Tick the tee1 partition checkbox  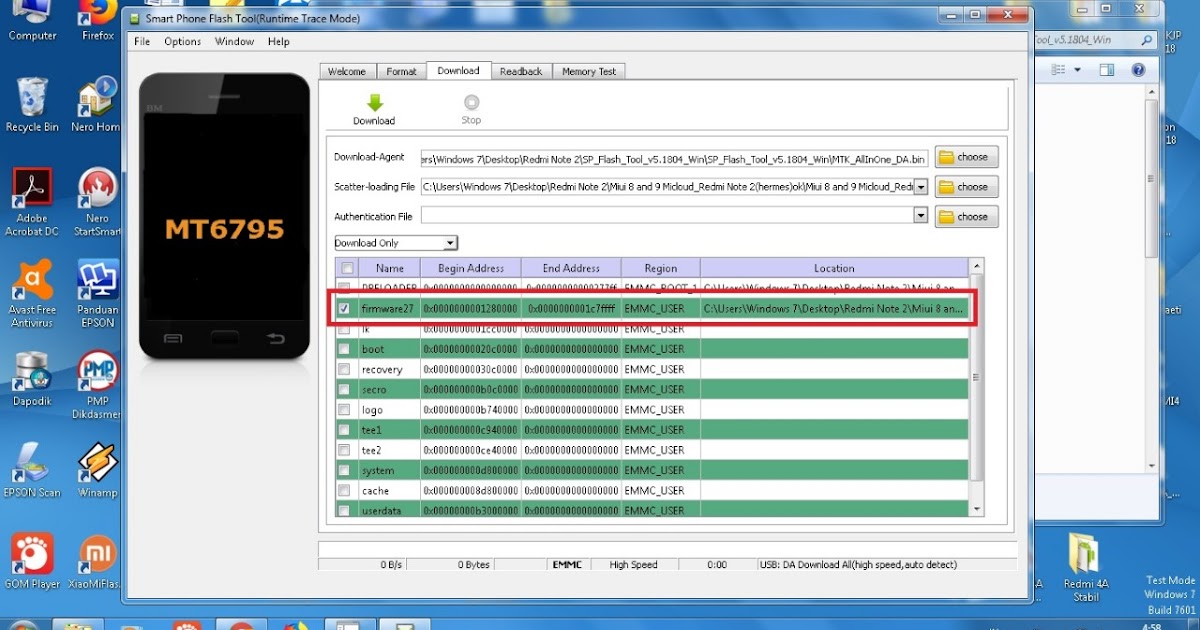pos(344,430)
